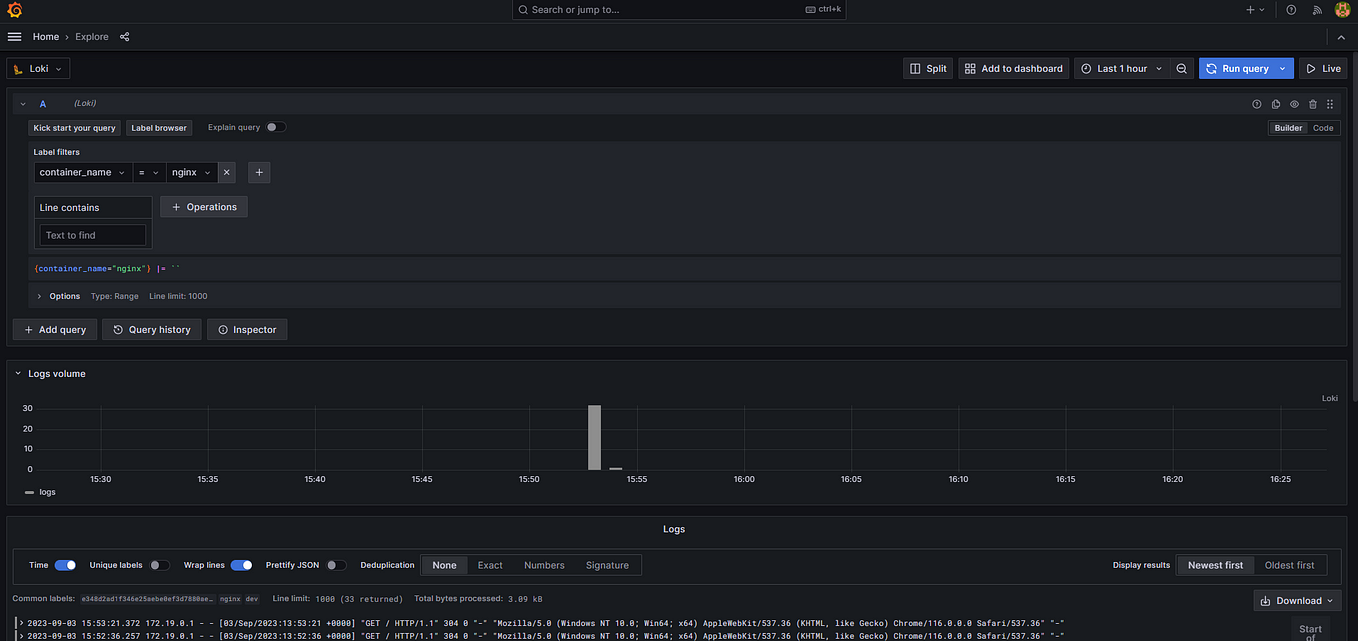Click the Home breadcrumb link
This screenshot has height=641, width=1358.
(45, 36)
